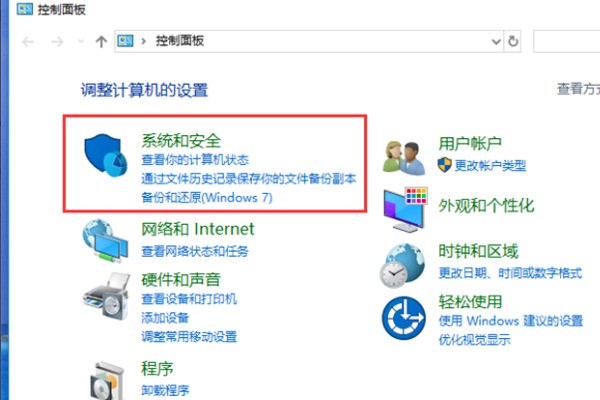Click the Network and Internet globe icon

(105, 241)
